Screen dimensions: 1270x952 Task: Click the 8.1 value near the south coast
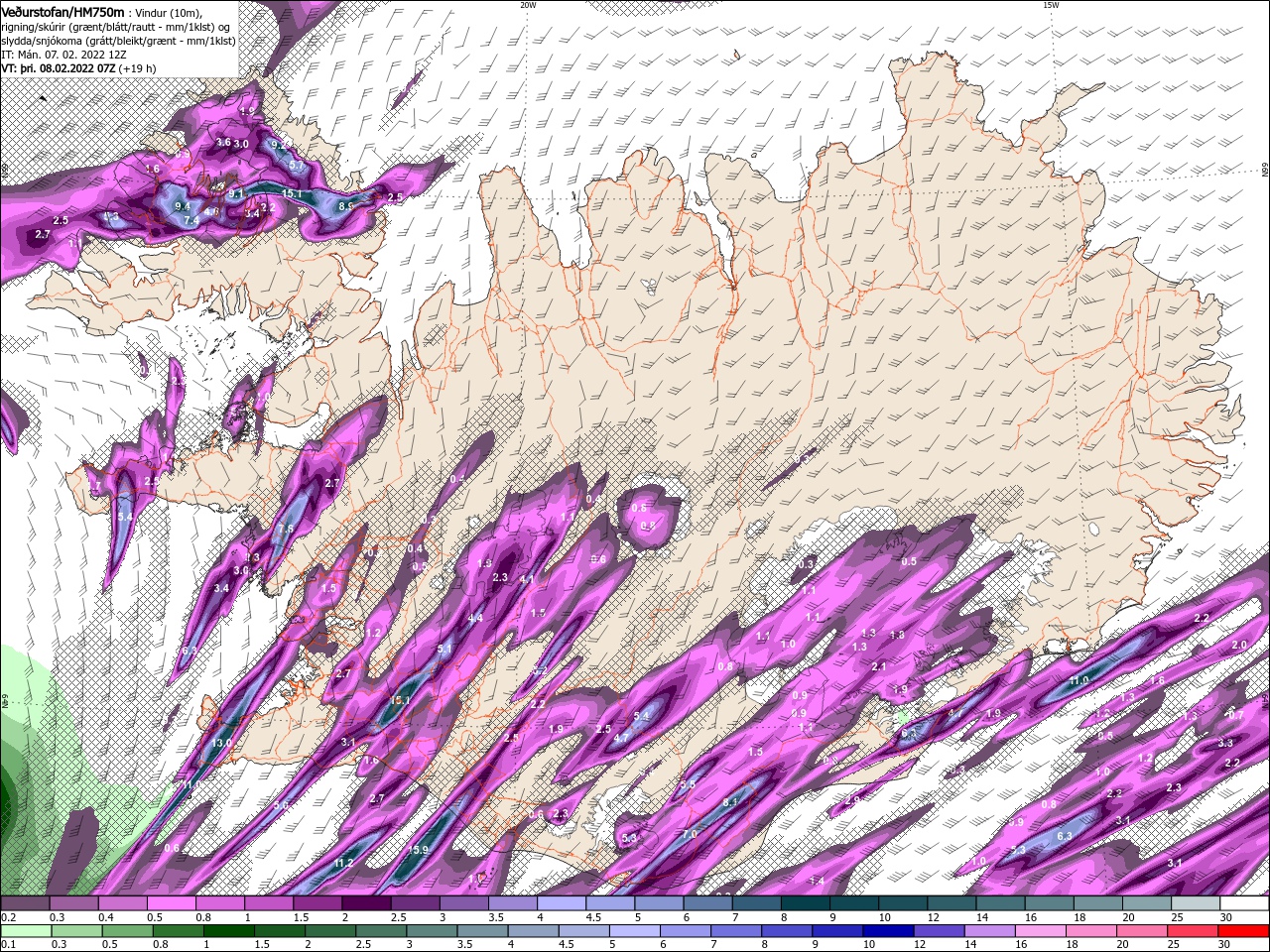[730, 801]
